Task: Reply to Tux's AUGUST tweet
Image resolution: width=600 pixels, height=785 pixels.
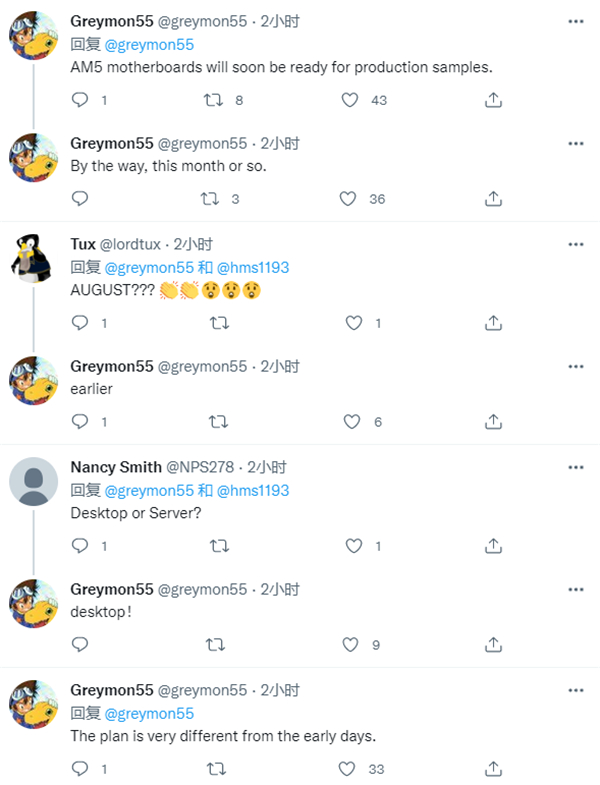Action: tap(81, 323)
